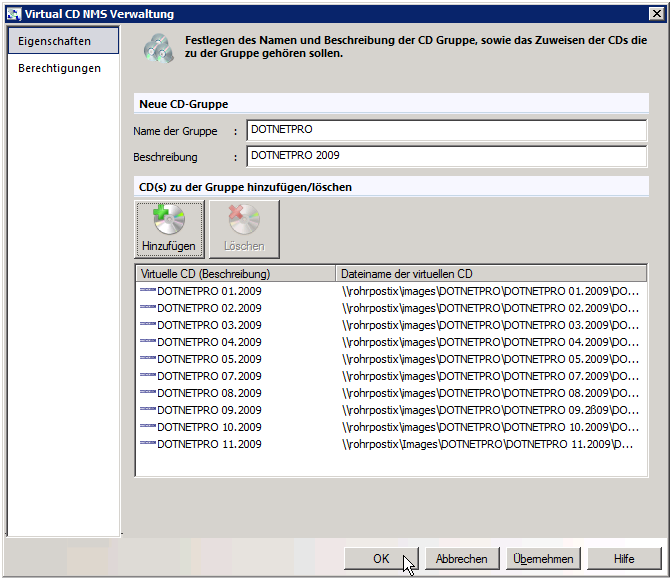Click the Virtual CD app icon in title bar
Image resolution: width=671 pixels, height=578 pixels.
[x=14, y=14]
